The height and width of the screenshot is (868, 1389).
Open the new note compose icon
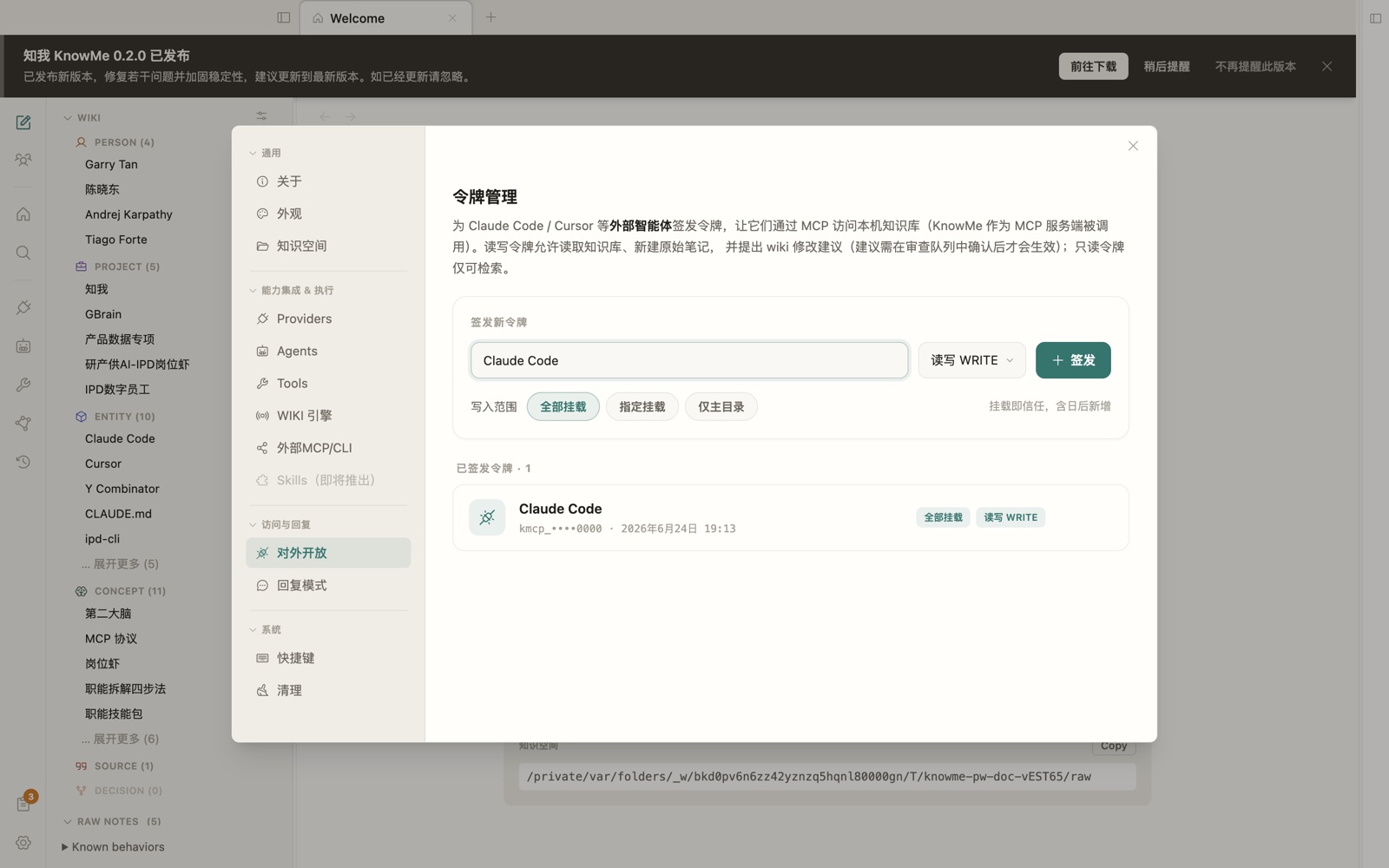point(23,122)
